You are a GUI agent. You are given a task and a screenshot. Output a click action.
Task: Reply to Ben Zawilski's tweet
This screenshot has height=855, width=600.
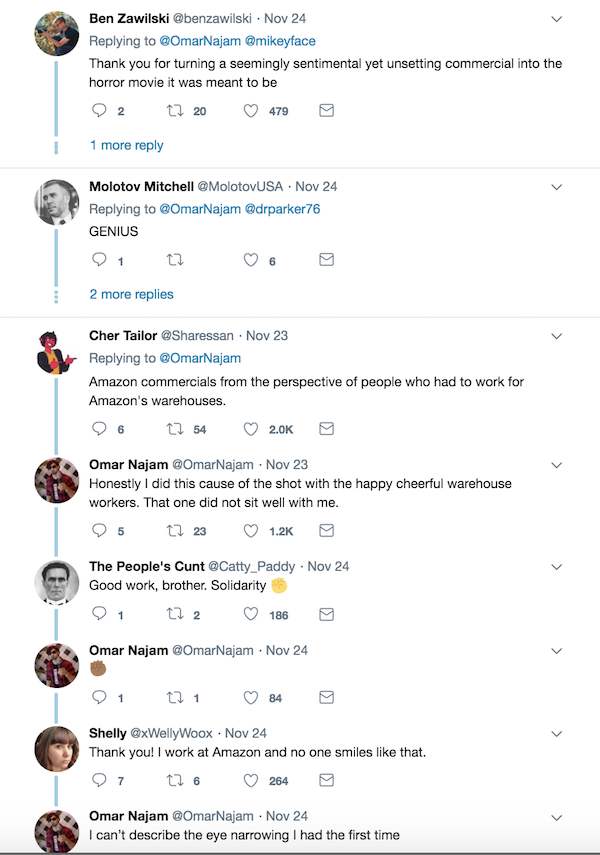pos(99,111)
